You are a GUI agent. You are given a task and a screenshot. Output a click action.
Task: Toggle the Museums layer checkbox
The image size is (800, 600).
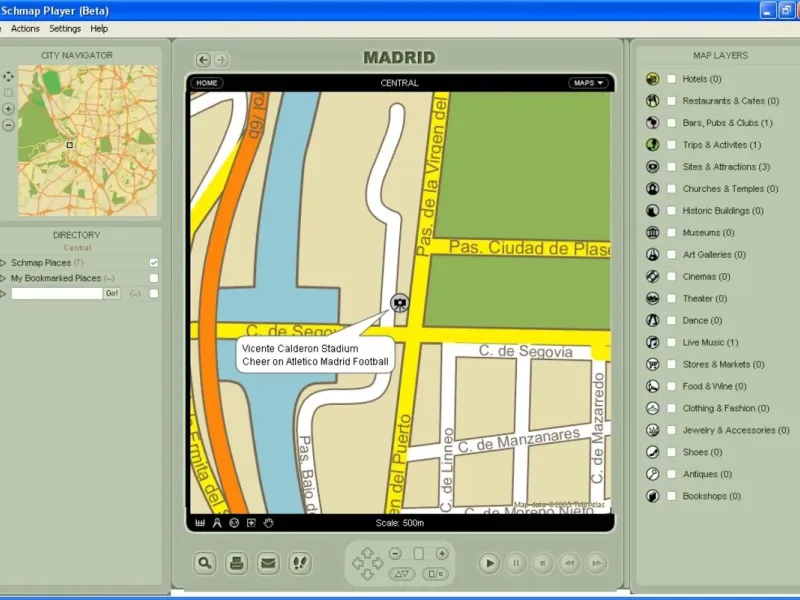coord(672,233)
